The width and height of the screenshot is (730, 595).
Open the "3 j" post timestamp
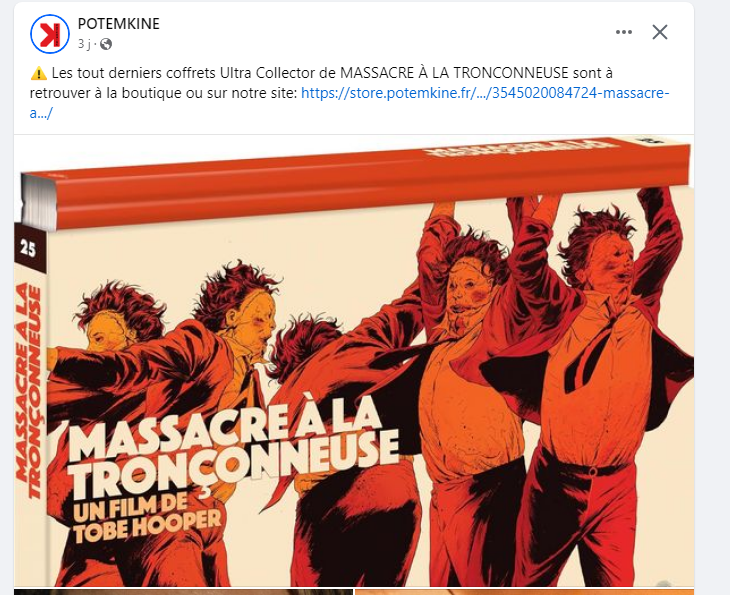tap(83, 44)
